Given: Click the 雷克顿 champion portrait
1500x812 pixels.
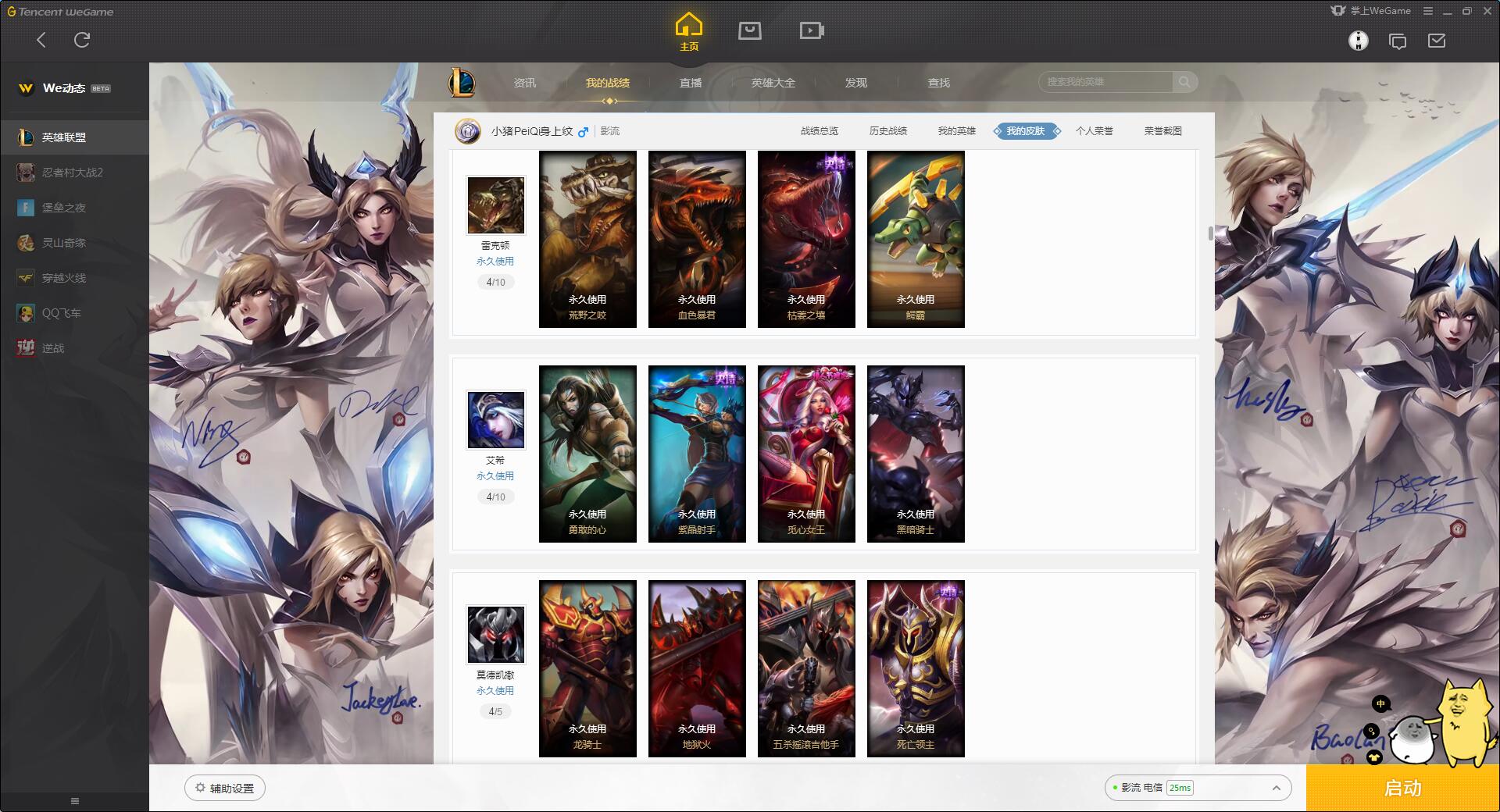Looking at the screenshot, I should [496, 205].
